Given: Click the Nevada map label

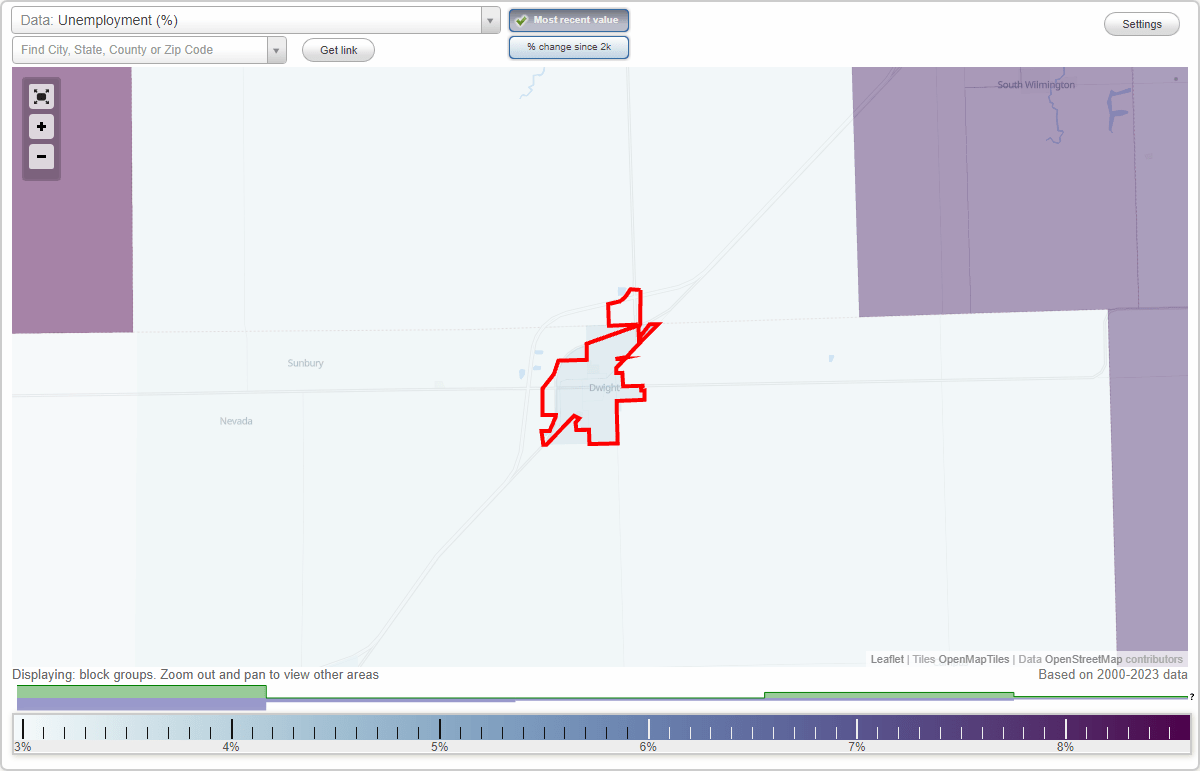Looking at the screenshot, I should point(236,421).
